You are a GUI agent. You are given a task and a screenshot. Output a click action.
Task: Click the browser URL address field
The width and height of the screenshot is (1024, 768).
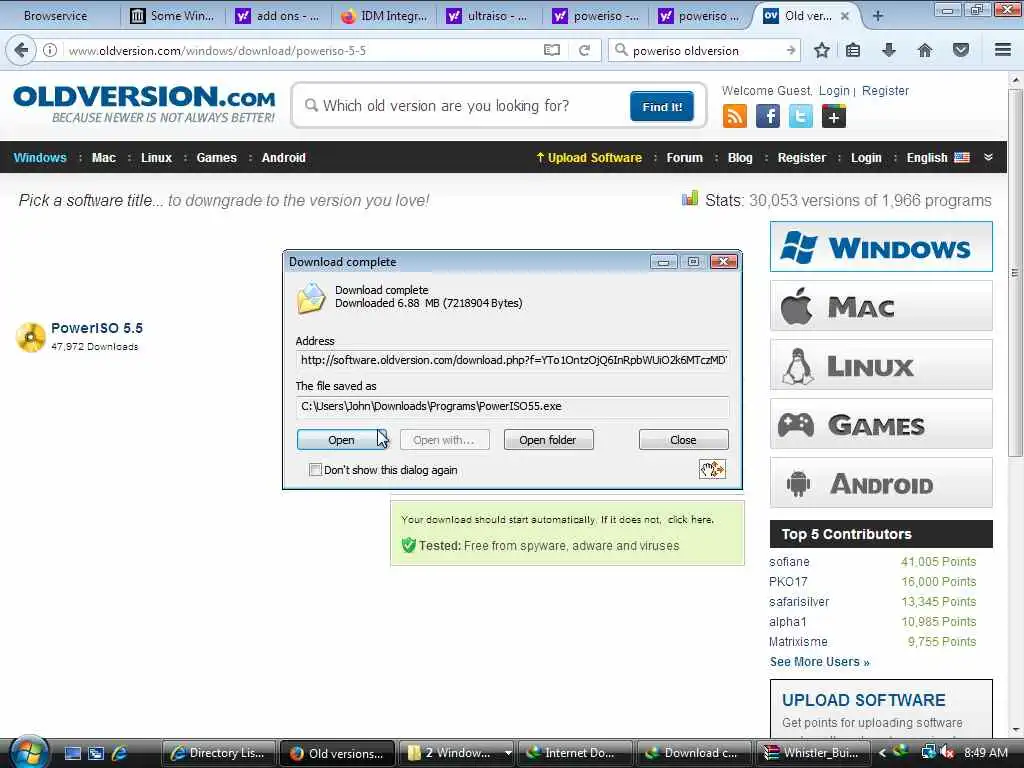[x=300, y=50]
